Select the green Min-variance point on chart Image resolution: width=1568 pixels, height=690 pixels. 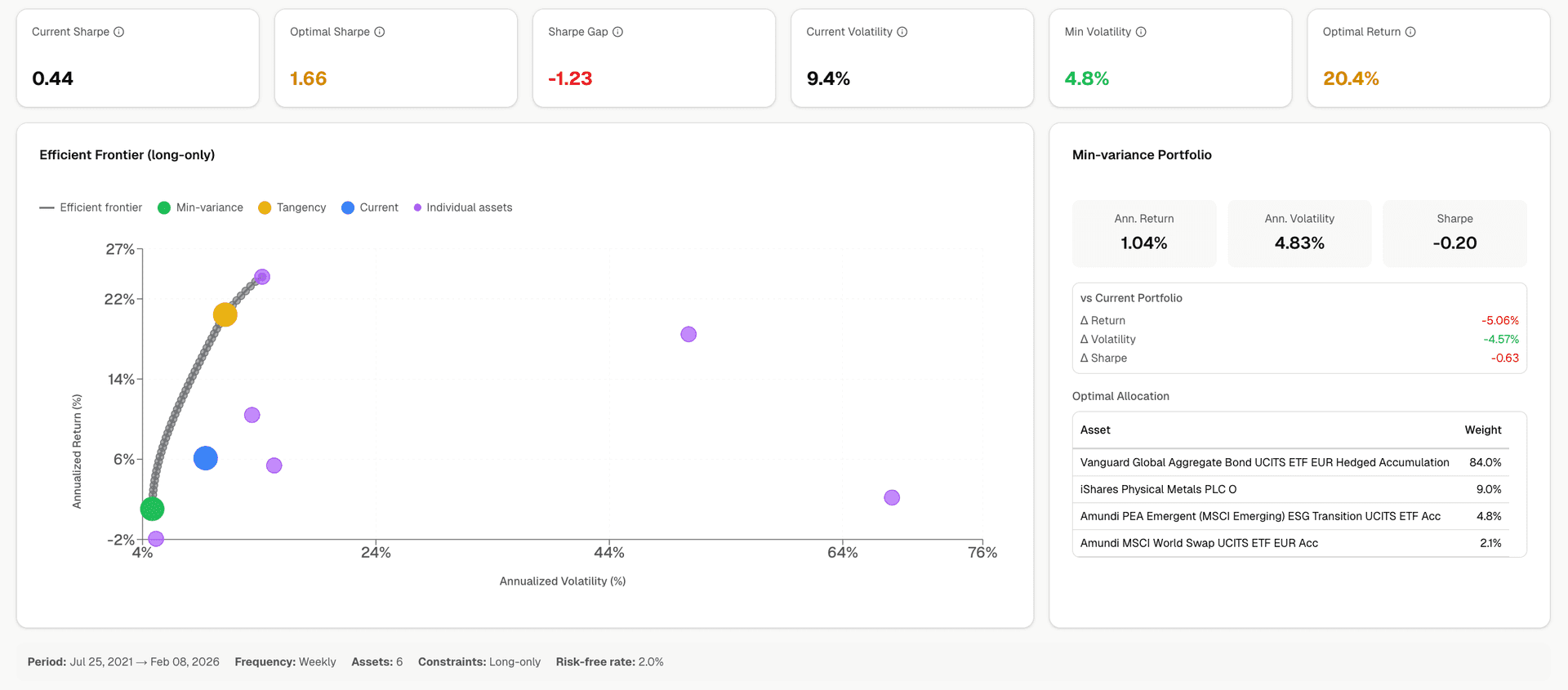click(152, 509)
